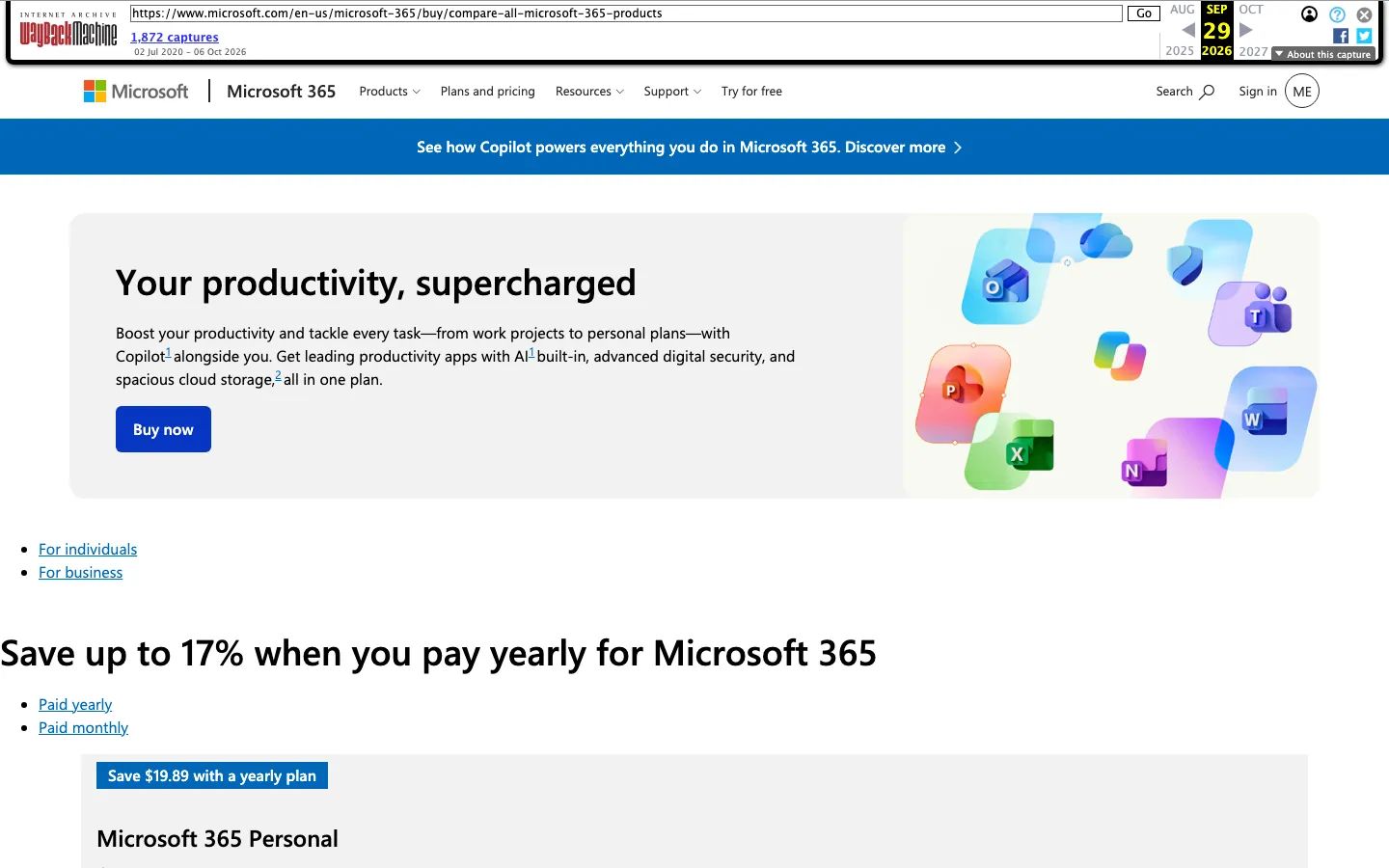Close the Wayback Machine toolbar
Image resolution: width=1389 pixels, height=868 pixels.
coord(1364,14)
